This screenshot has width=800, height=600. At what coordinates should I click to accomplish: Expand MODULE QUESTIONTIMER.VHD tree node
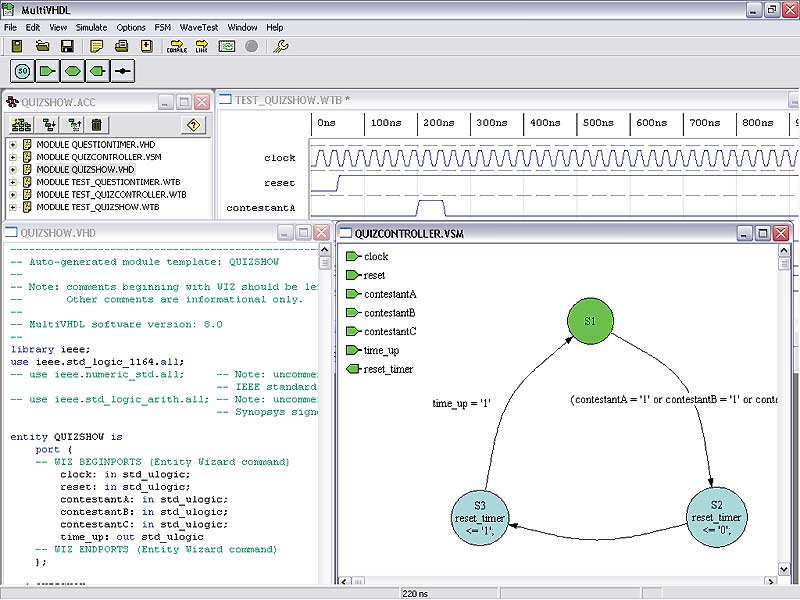coord(13,145)
